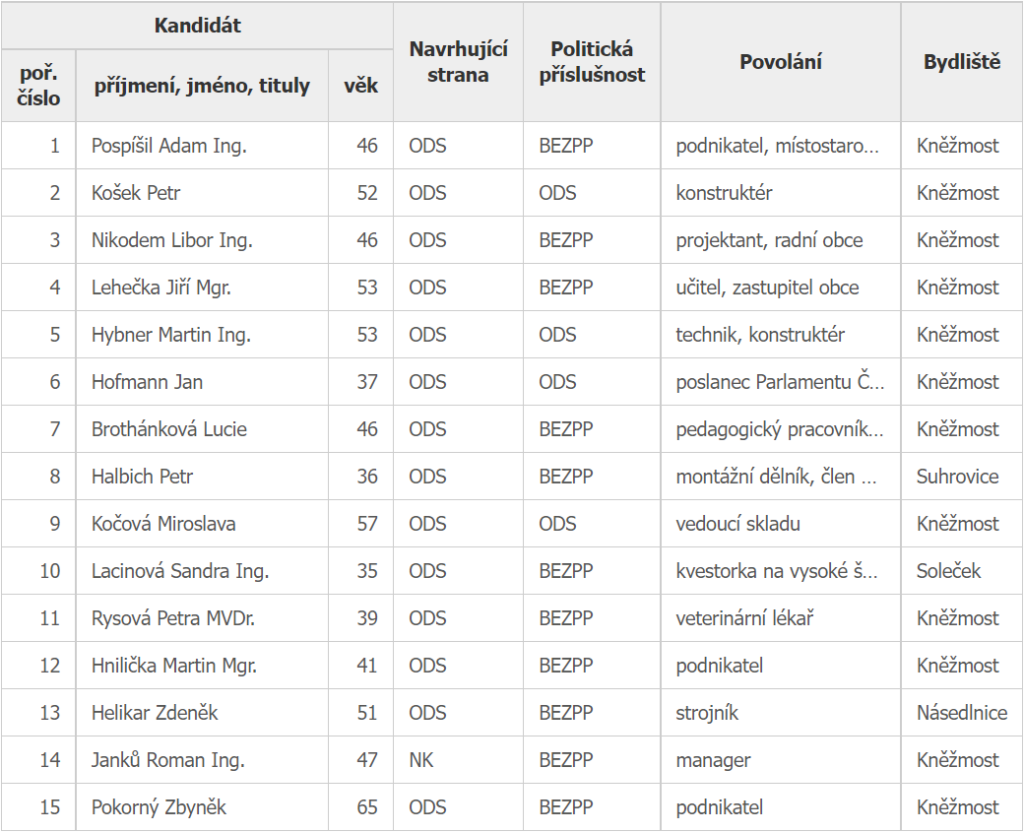Viewport: 1024px width, 832px height.
Task: Click residence cell Solečnek row Soleček
Action: [x=948, y=571]
